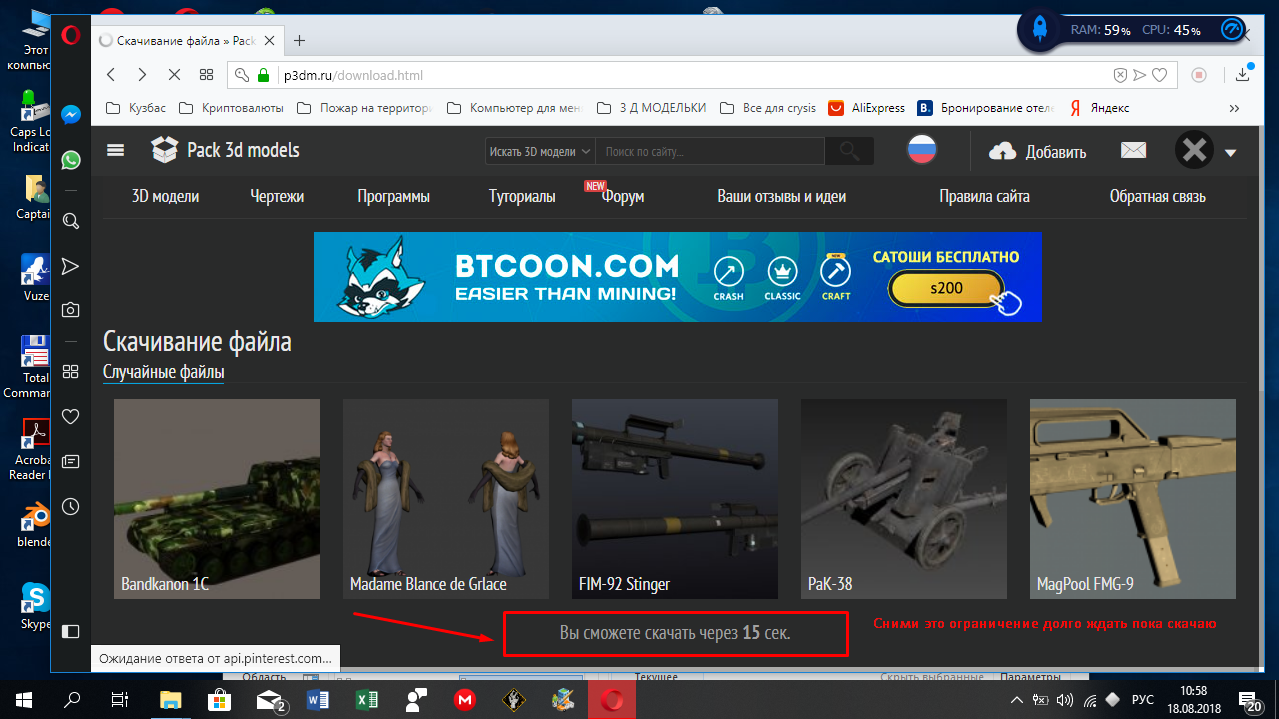Open Обратная связь page
This screenshot has width=1279, height=719.
[x=1158, y=197]
